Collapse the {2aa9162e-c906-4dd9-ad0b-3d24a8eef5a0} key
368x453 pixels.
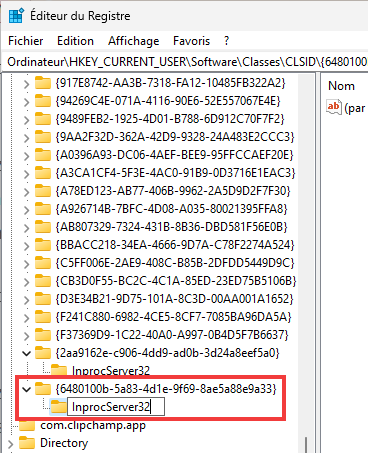click(x=26, y=353)
